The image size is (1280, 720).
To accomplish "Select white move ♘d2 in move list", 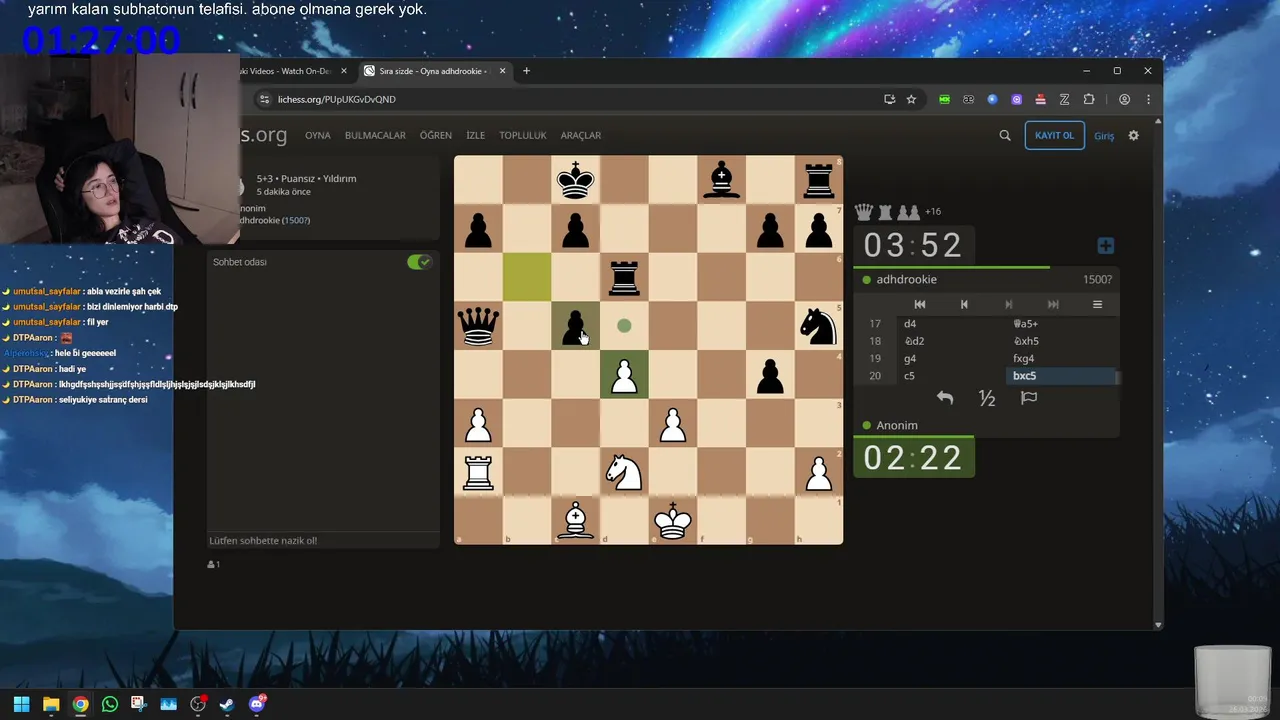I will (x=951, y=341).
